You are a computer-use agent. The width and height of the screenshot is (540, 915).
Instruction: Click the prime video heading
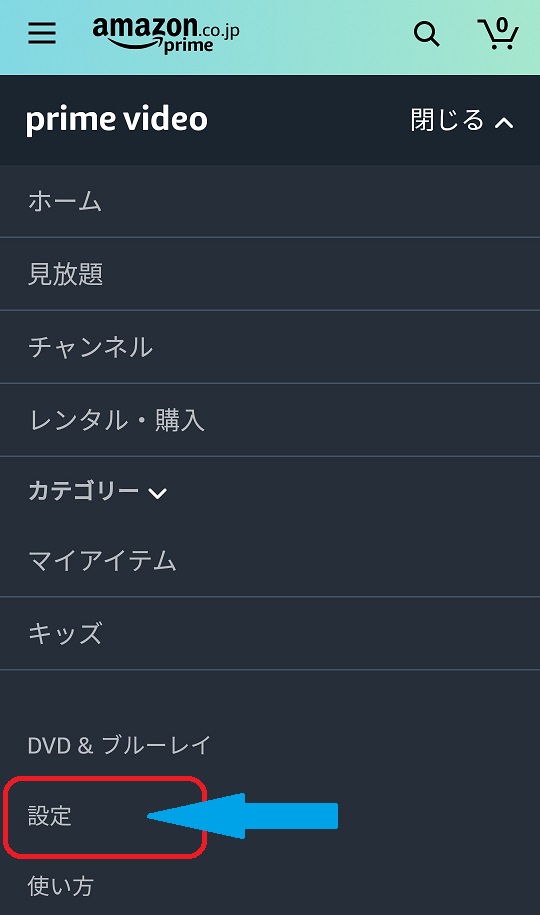(117, 120)
